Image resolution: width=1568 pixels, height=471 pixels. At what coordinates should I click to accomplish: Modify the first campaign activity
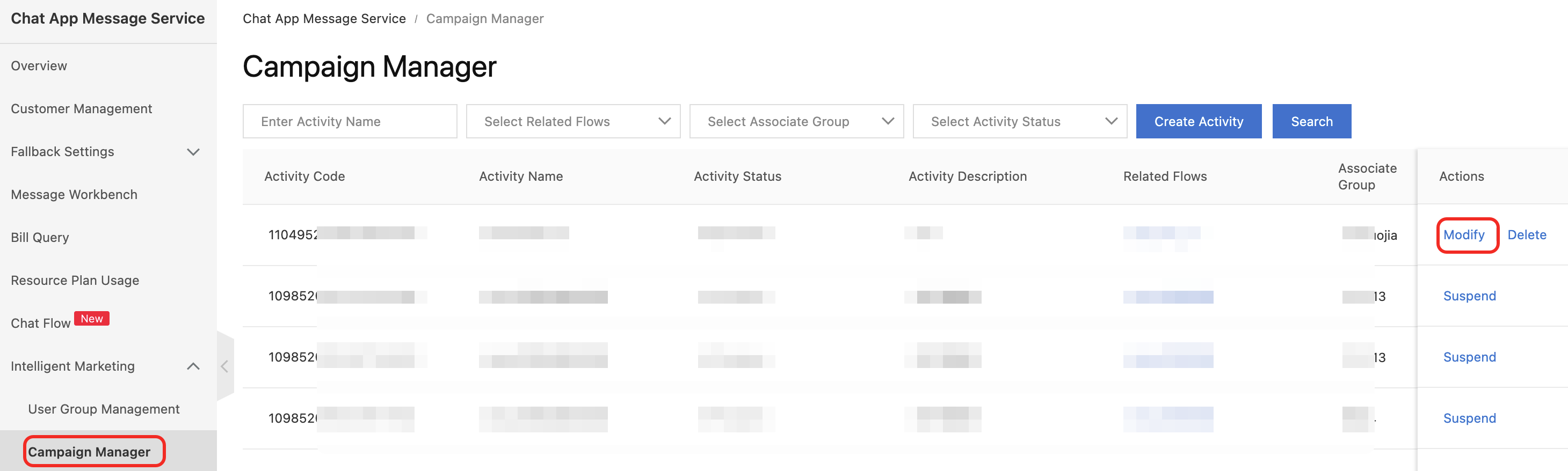click(1463, 235)
